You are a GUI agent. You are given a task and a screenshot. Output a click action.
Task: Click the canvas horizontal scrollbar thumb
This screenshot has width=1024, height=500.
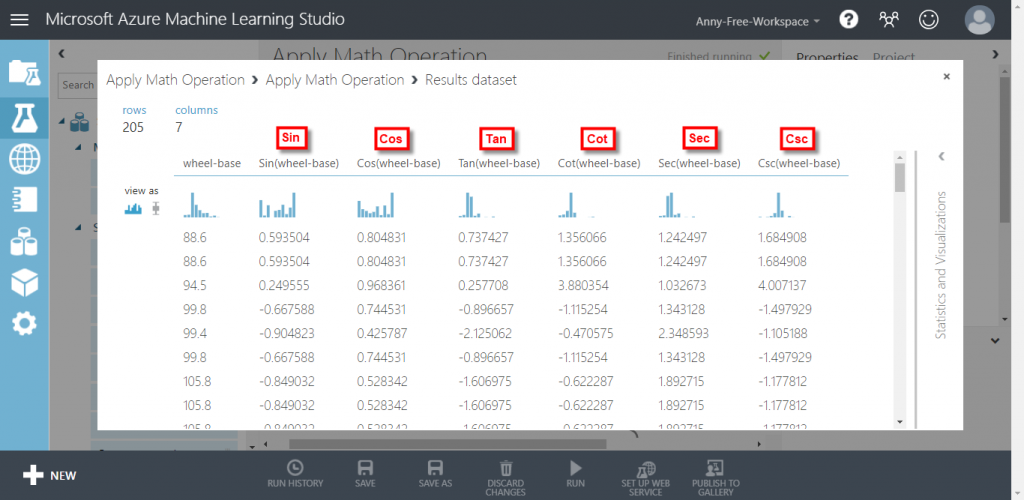point(448,444)
